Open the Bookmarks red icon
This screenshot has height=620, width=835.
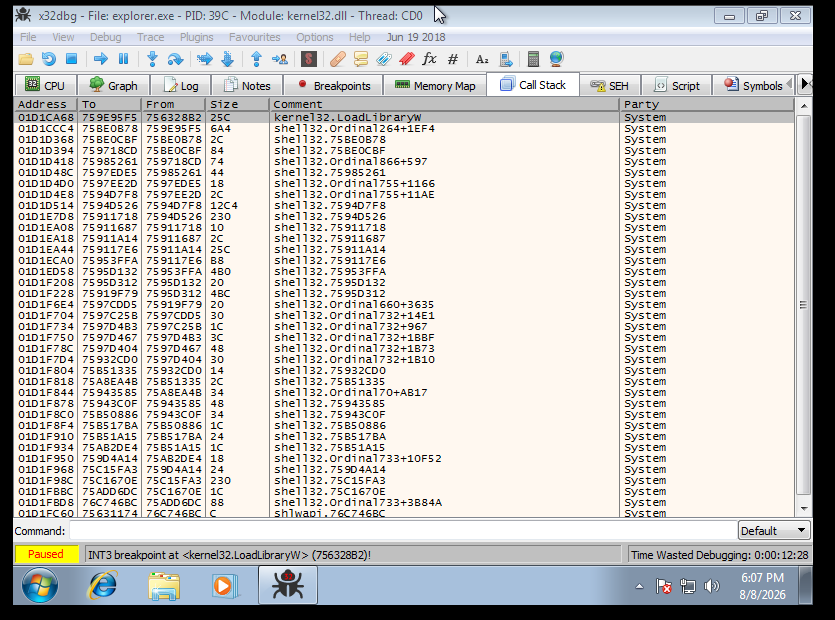[x=407, y=59]
